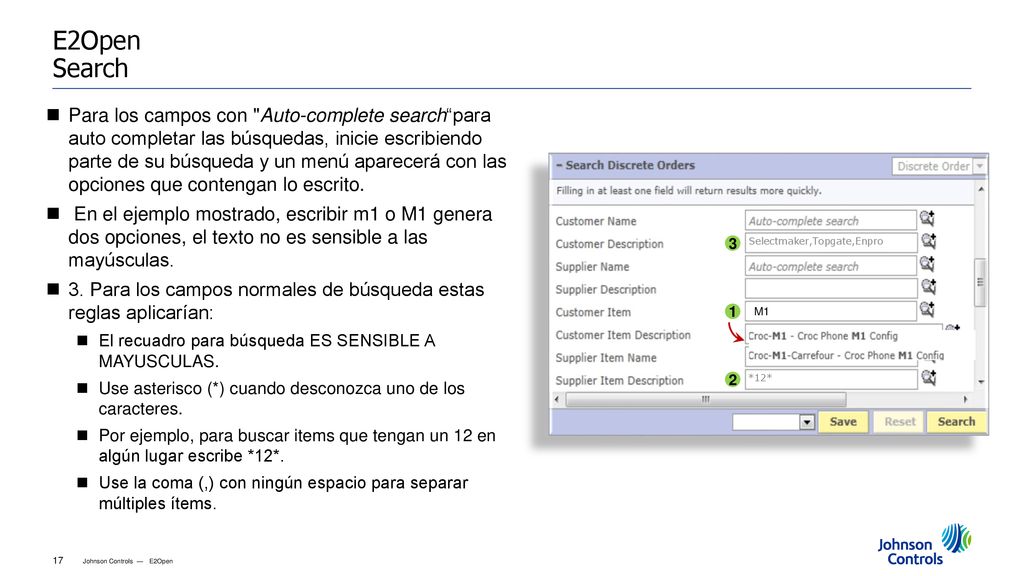Focus the Customer Name auto-complete field

coord(831,221)
